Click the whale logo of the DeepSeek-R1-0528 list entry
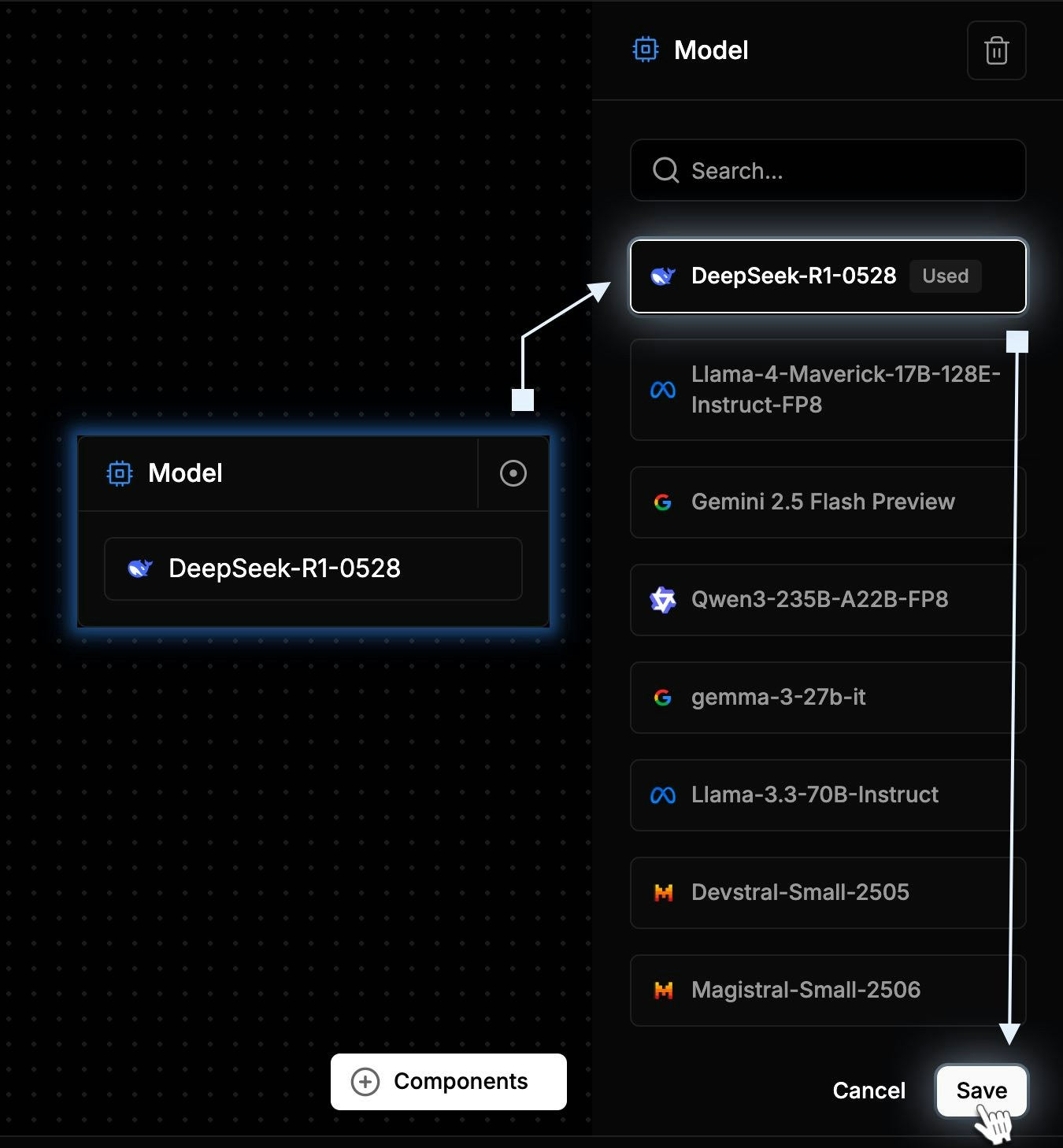The width and height of the screenshot is (1063, 1148). click(663, 276)
